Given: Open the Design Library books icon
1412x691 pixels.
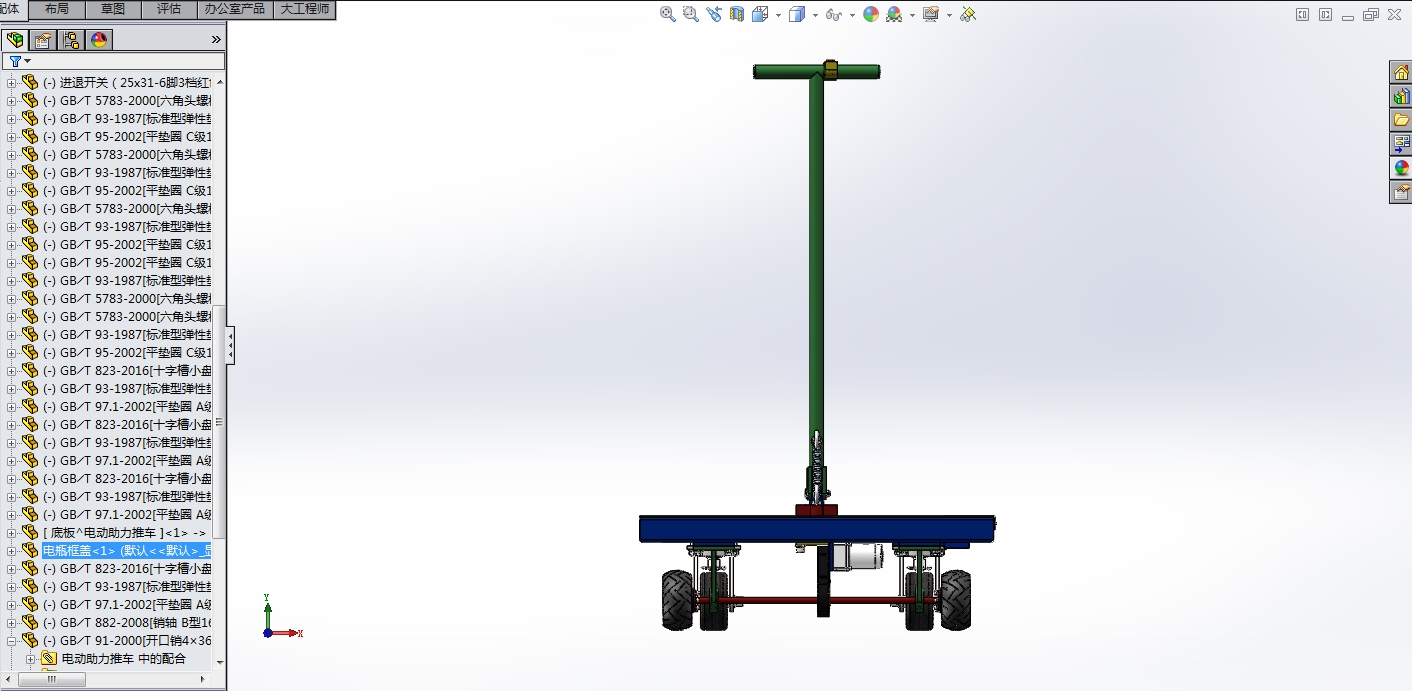Looking at the screenshot, I should [x=1401, y=96].
